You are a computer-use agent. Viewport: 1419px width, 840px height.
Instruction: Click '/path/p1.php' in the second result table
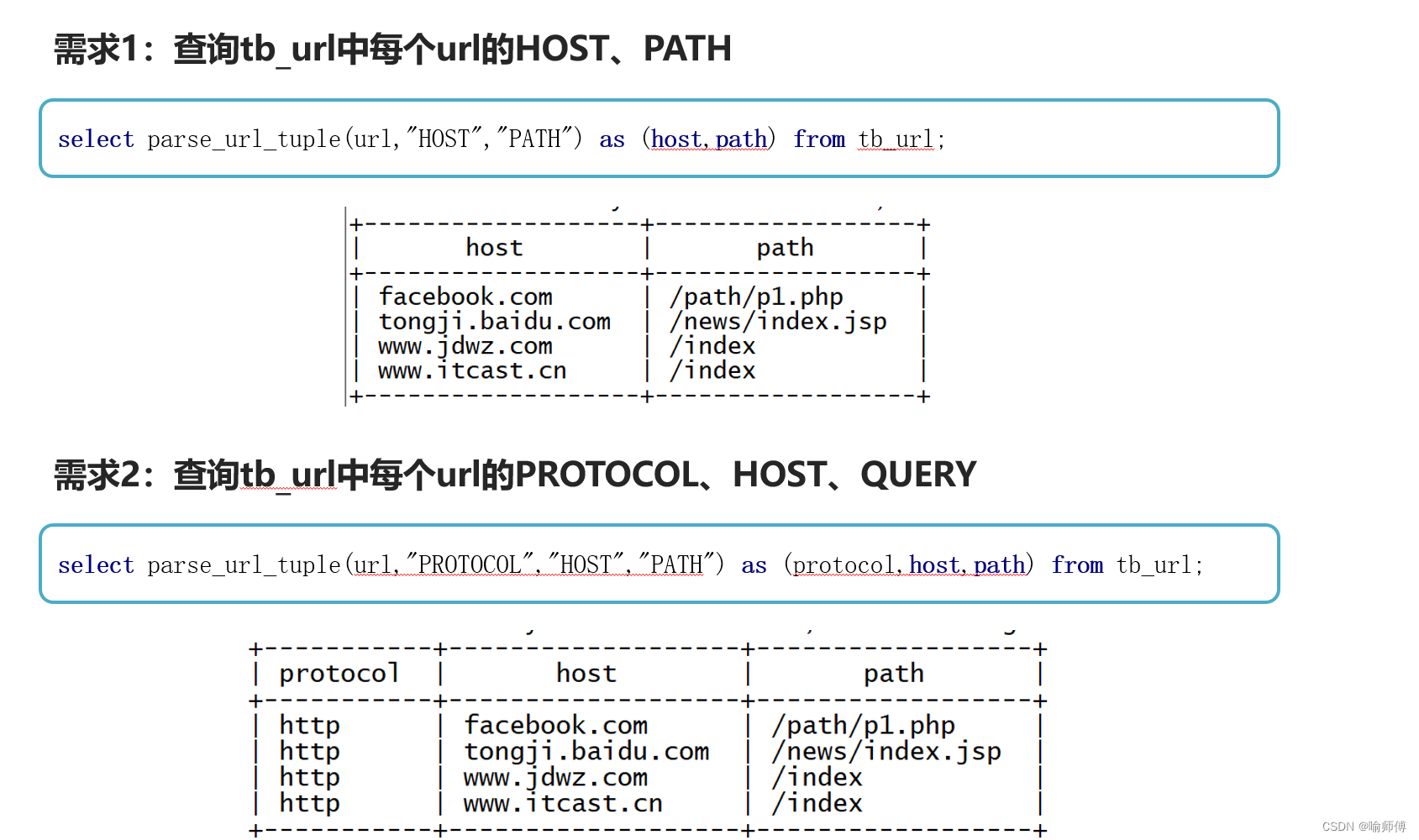coord(864,725)
